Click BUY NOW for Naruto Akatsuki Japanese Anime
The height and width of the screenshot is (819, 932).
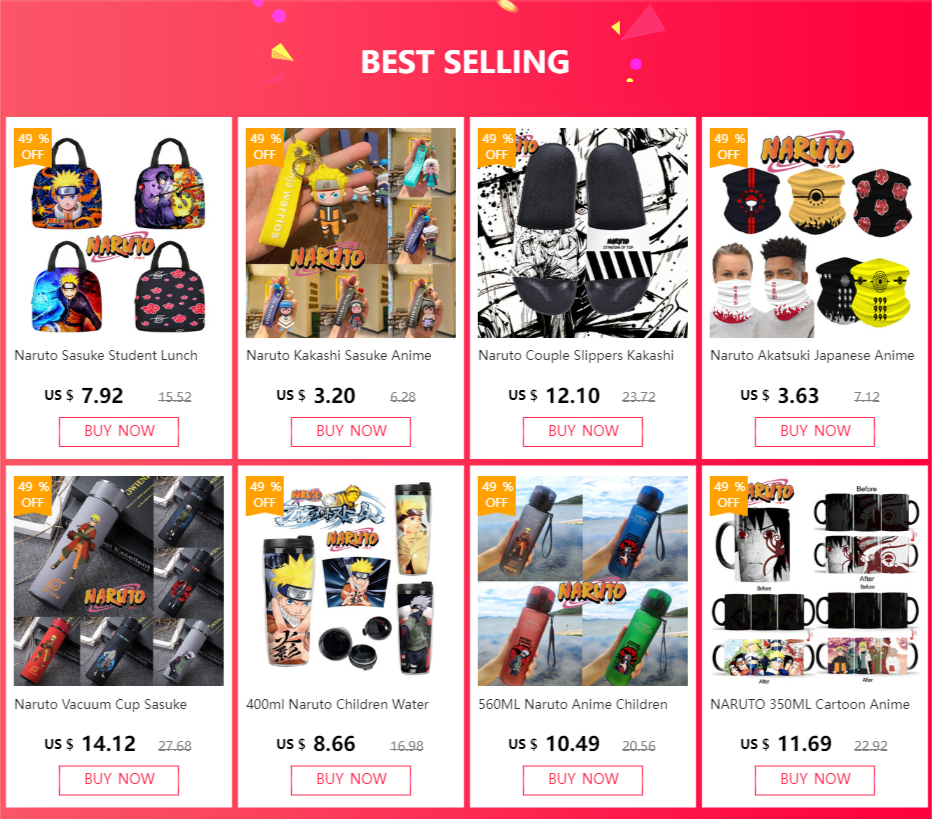(815, 431)
